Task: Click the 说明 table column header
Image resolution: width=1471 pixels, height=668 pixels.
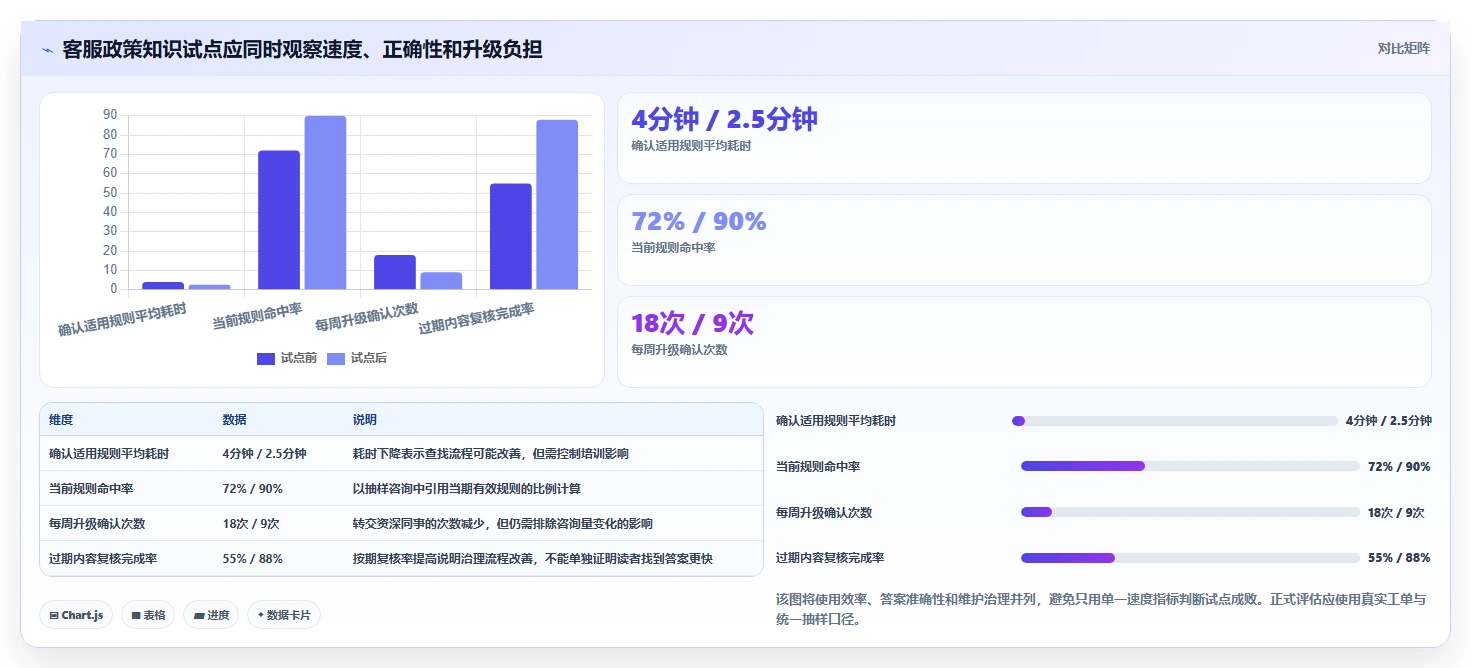Action: (365, 420)
